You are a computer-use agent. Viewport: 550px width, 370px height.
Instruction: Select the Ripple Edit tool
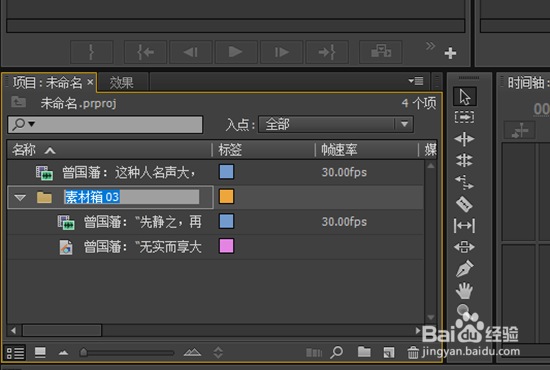pyautogui.click(x=464, y=139)
